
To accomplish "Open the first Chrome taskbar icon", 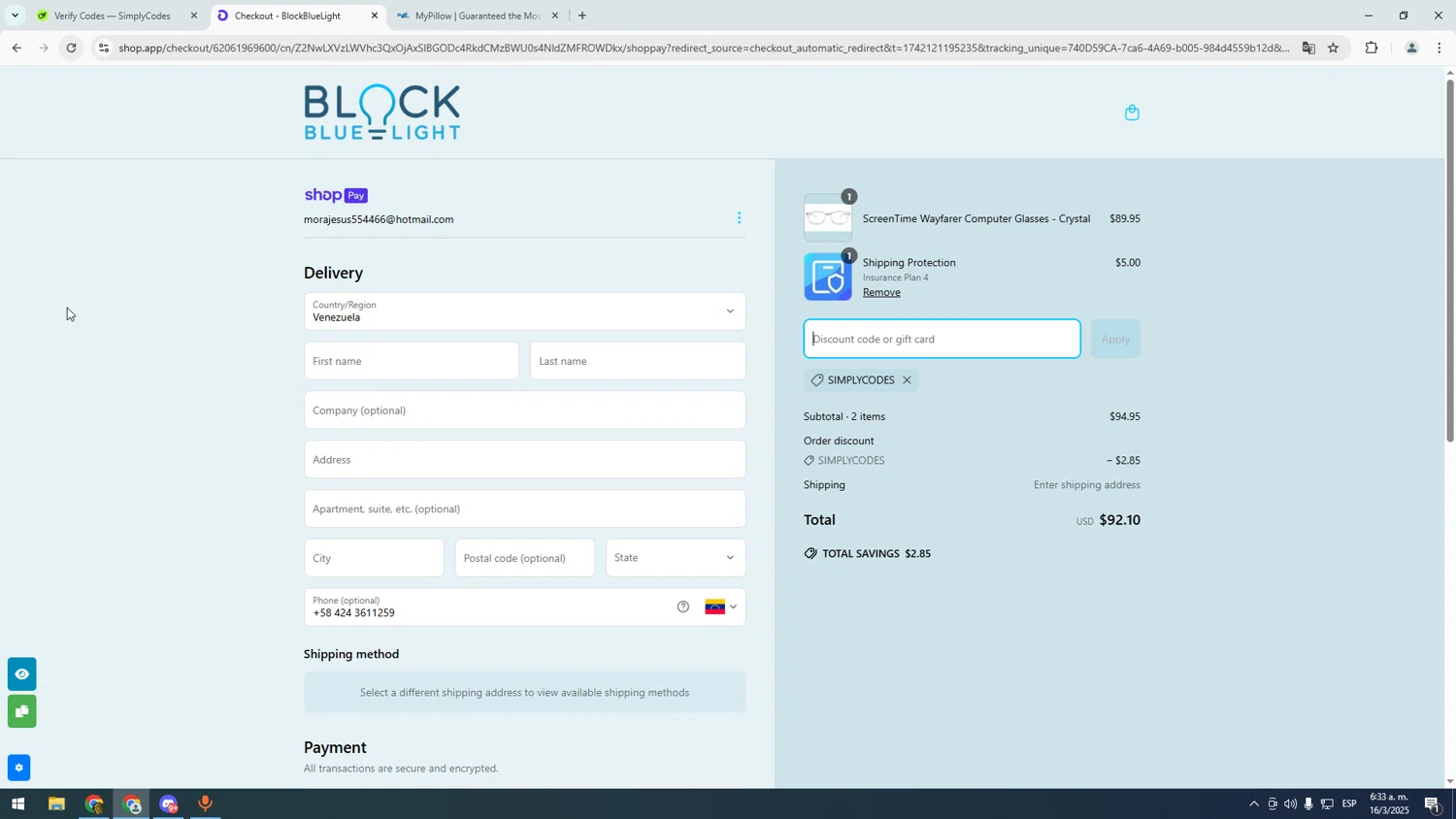I will coord(94,804).
